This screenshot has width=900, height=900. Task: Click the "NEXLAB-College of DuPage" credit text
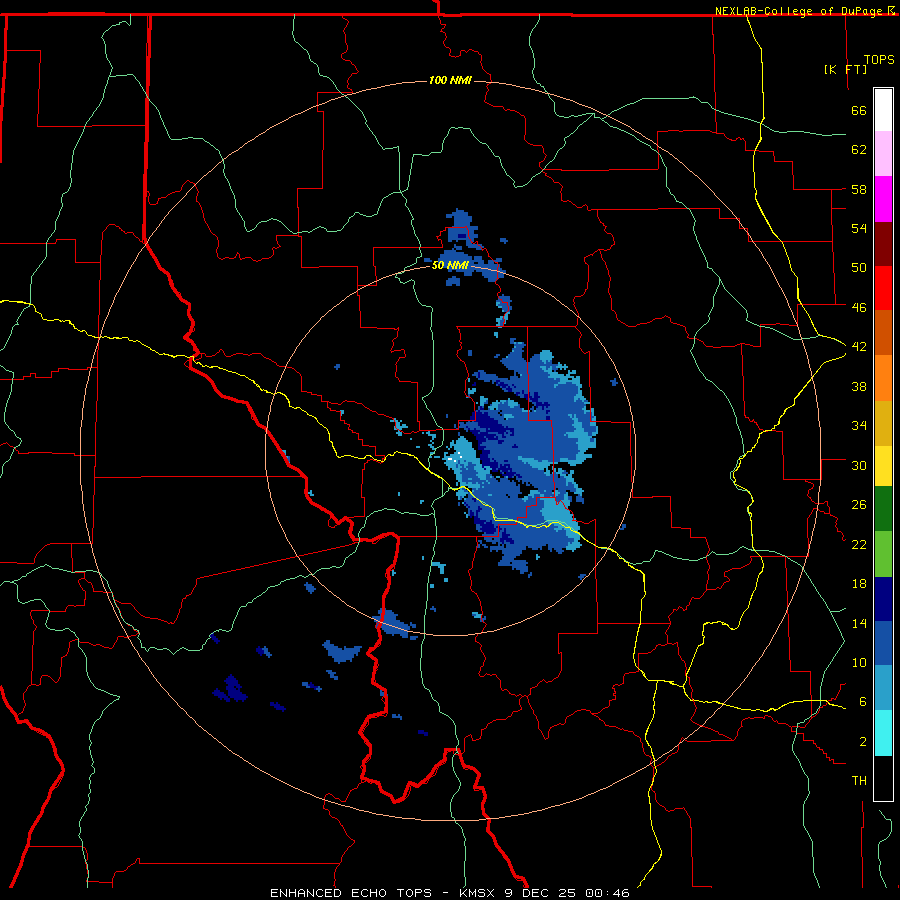tap(800, 11)
